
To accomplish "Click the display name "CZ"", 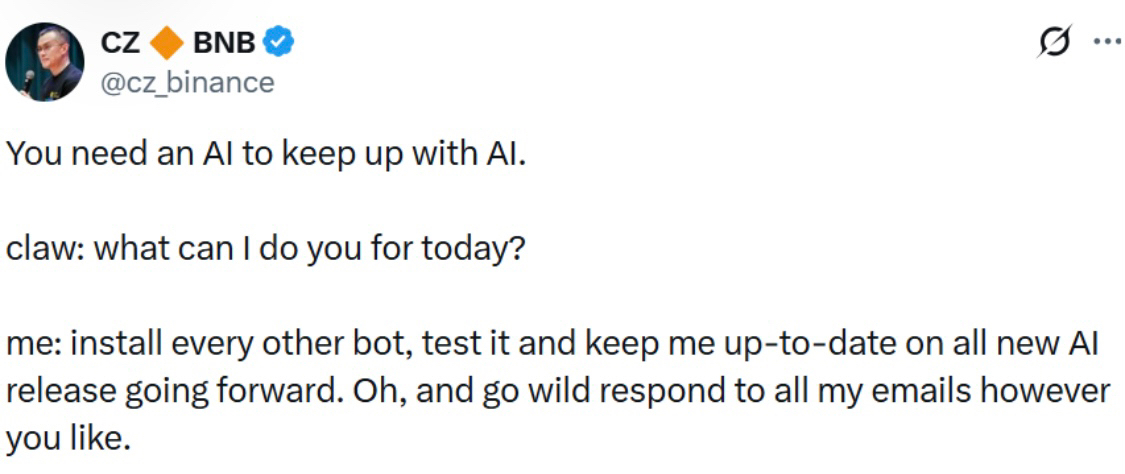I will click(121, 44).
